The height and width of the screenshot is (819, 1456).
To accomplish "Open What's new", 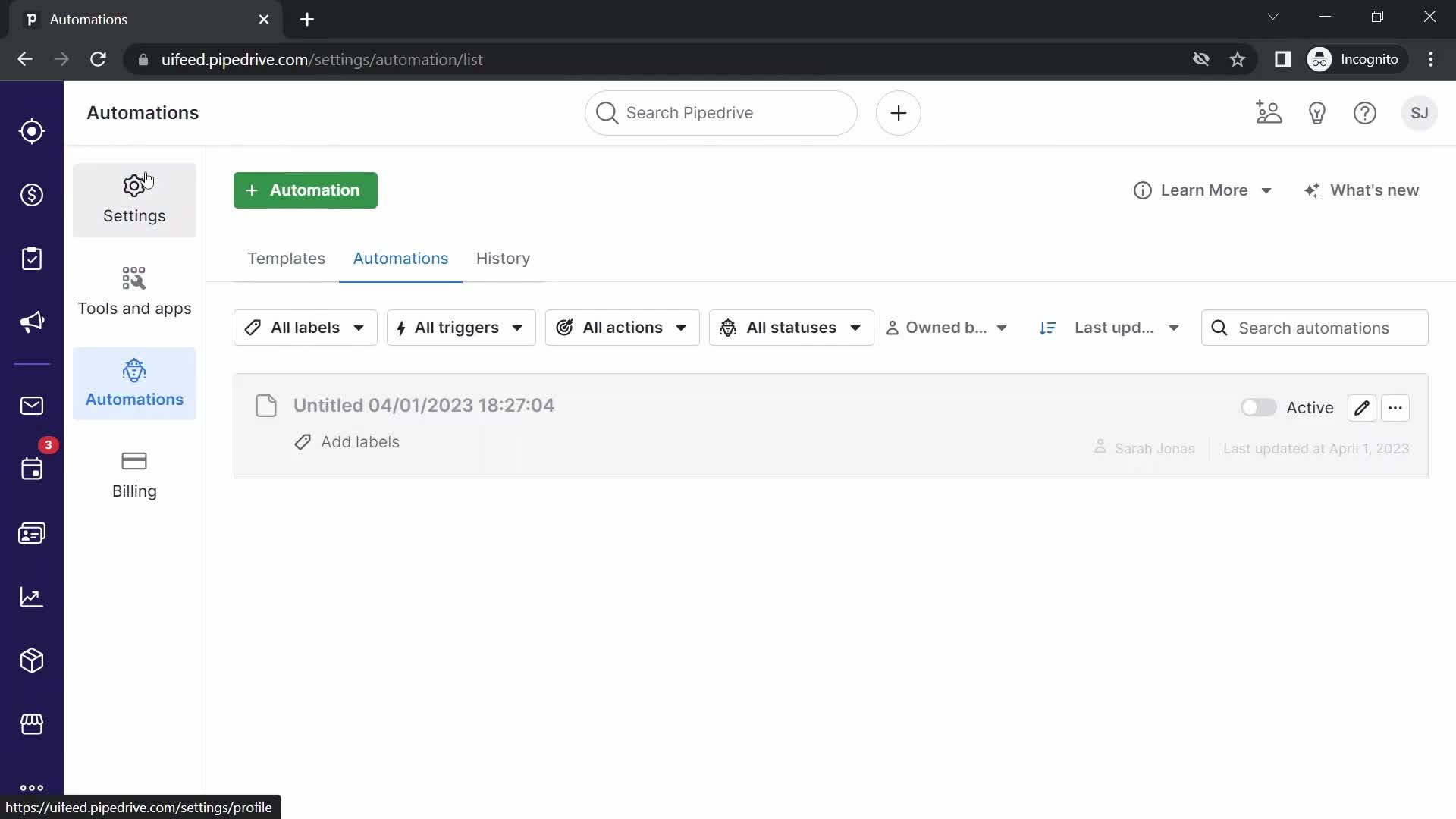I will click(1362, 190).
